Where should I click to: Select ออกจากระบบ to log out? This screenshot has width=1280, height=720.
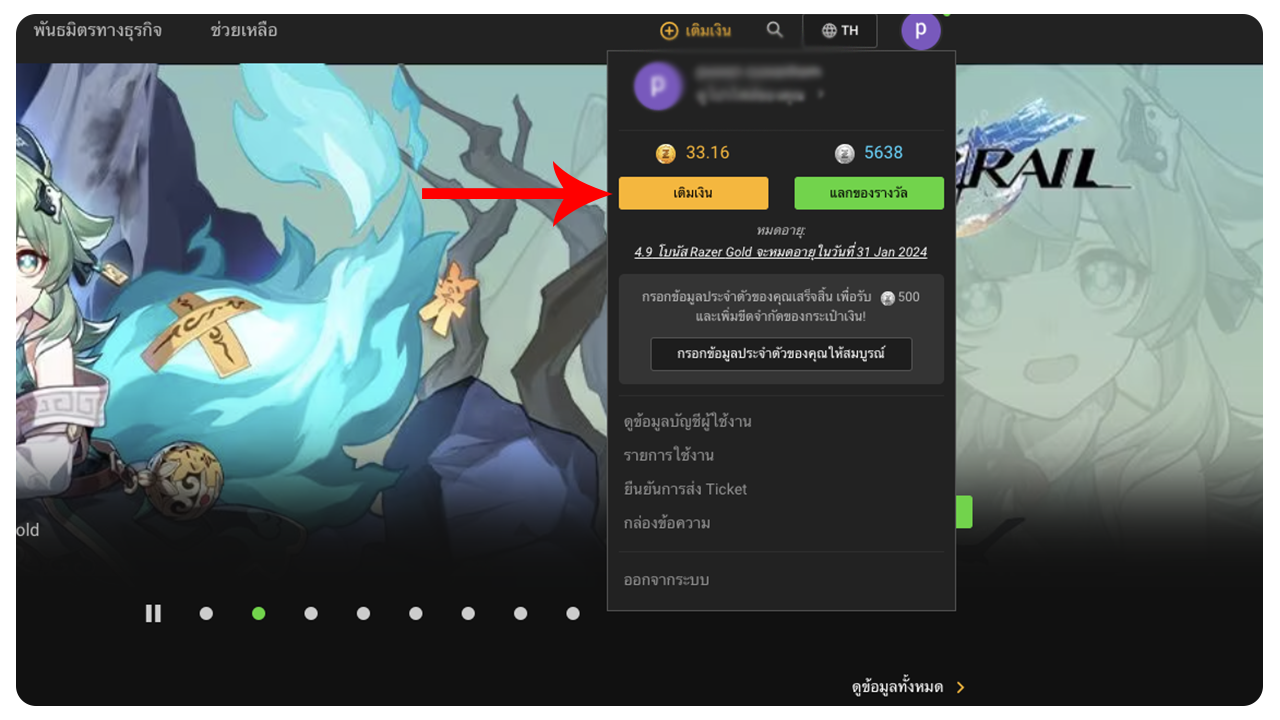[x=666, y=580]
